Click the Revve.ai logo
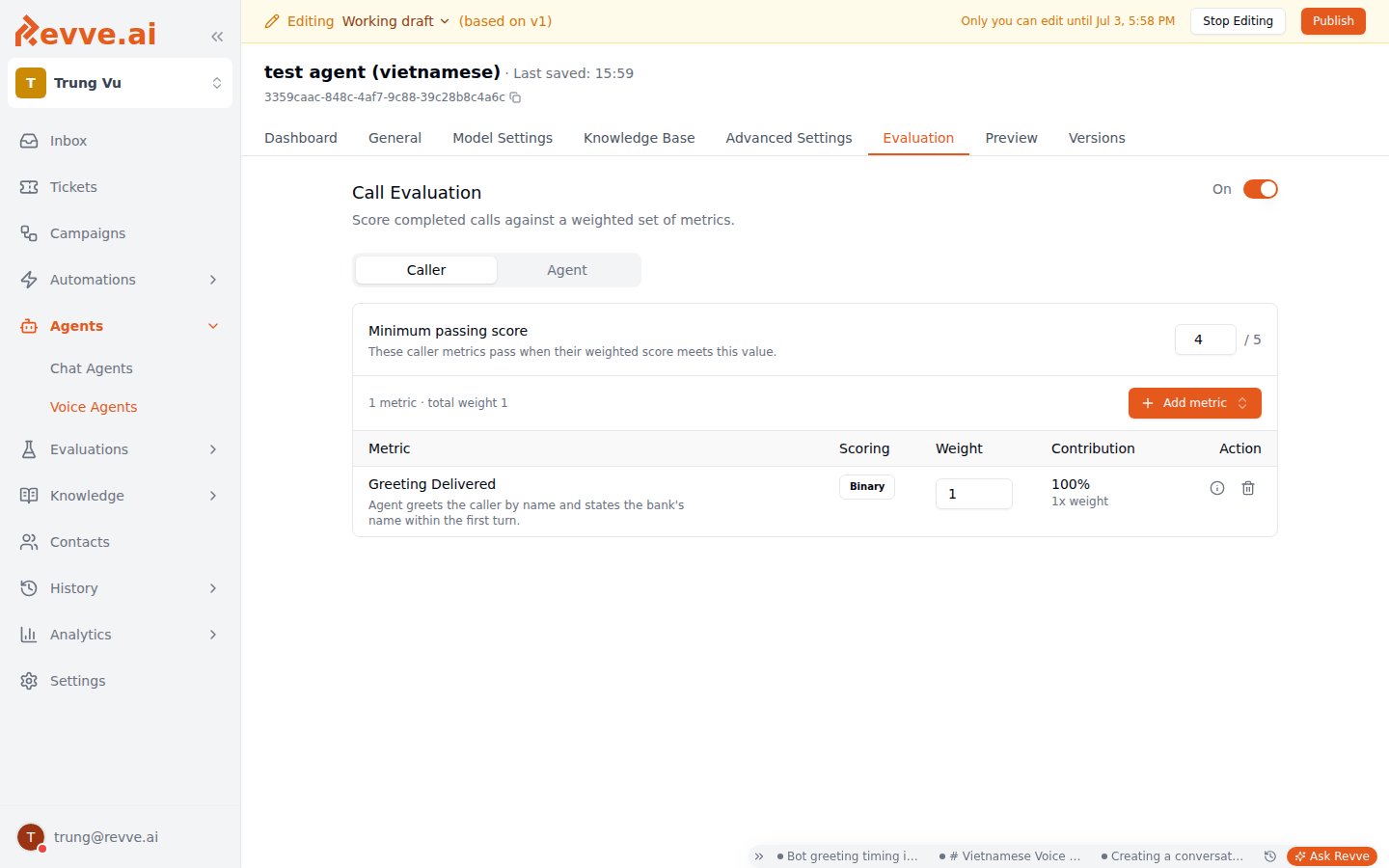Screen dimensions: 1389x868 point(86,32)
